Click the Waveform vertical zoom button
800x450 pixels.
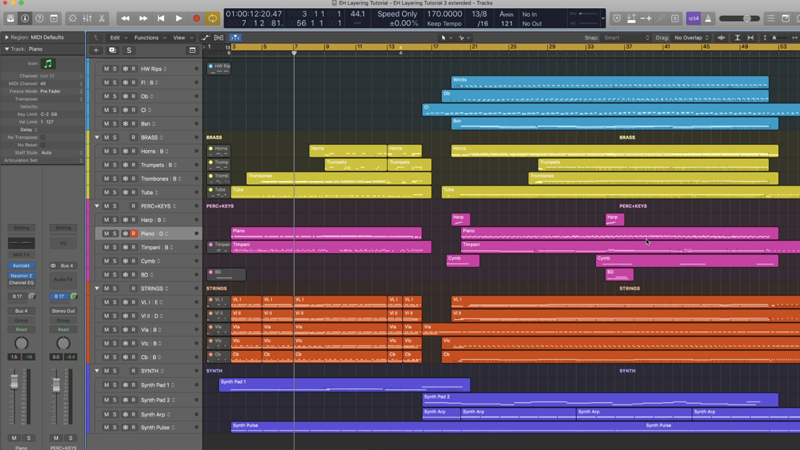721,38
